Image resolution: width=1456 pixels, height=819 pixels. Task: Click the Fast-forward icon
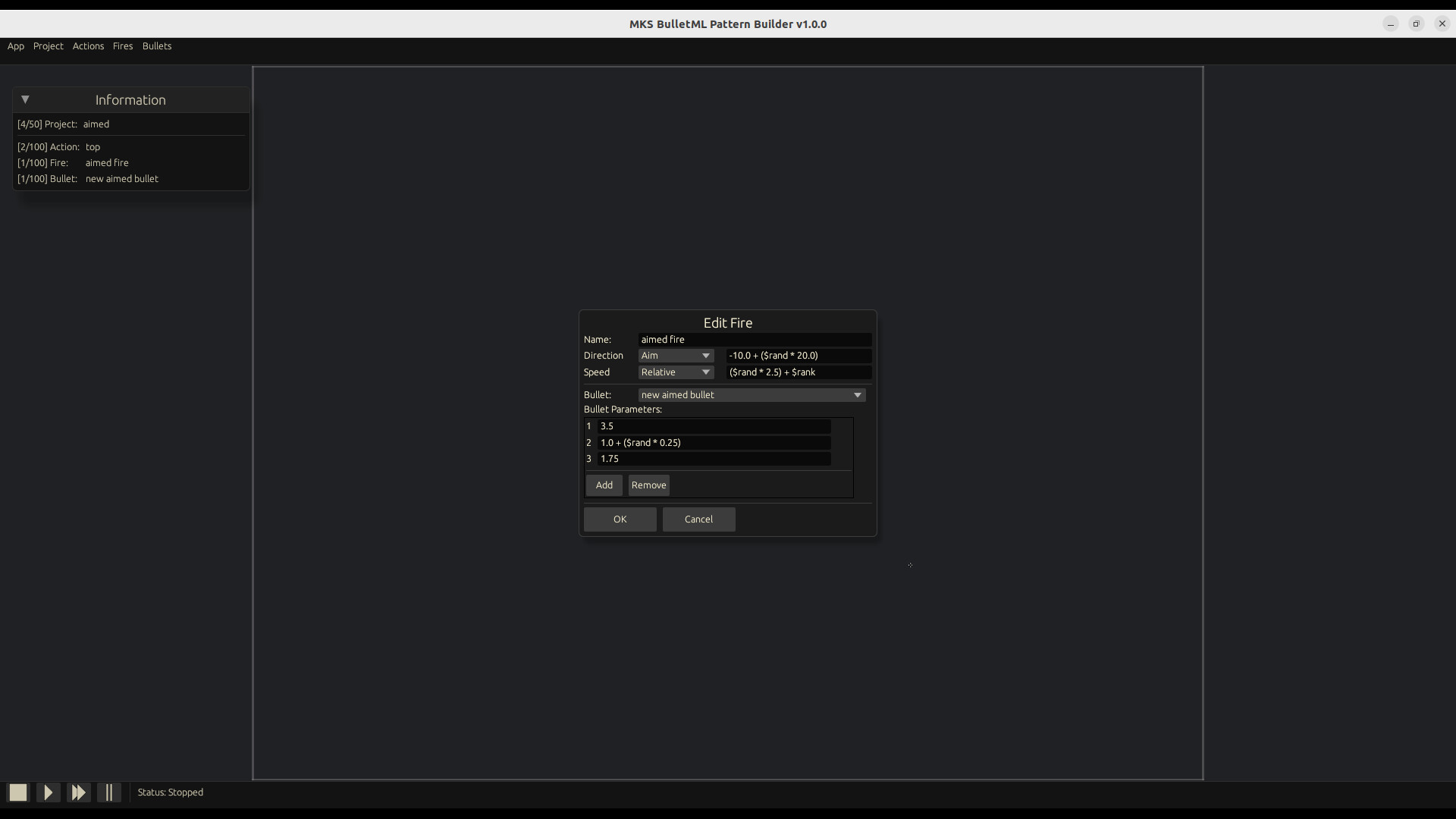[x=78, y=792]
